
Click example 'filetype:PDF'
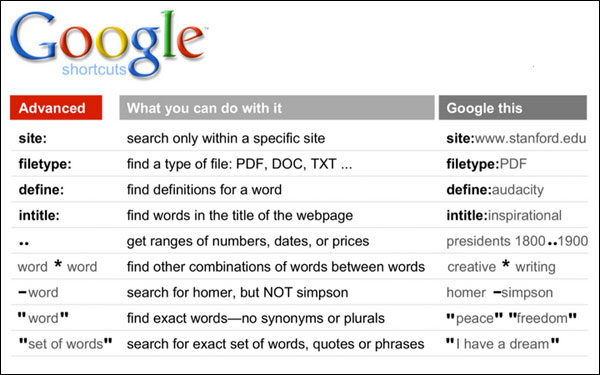[x=486, y=164]
